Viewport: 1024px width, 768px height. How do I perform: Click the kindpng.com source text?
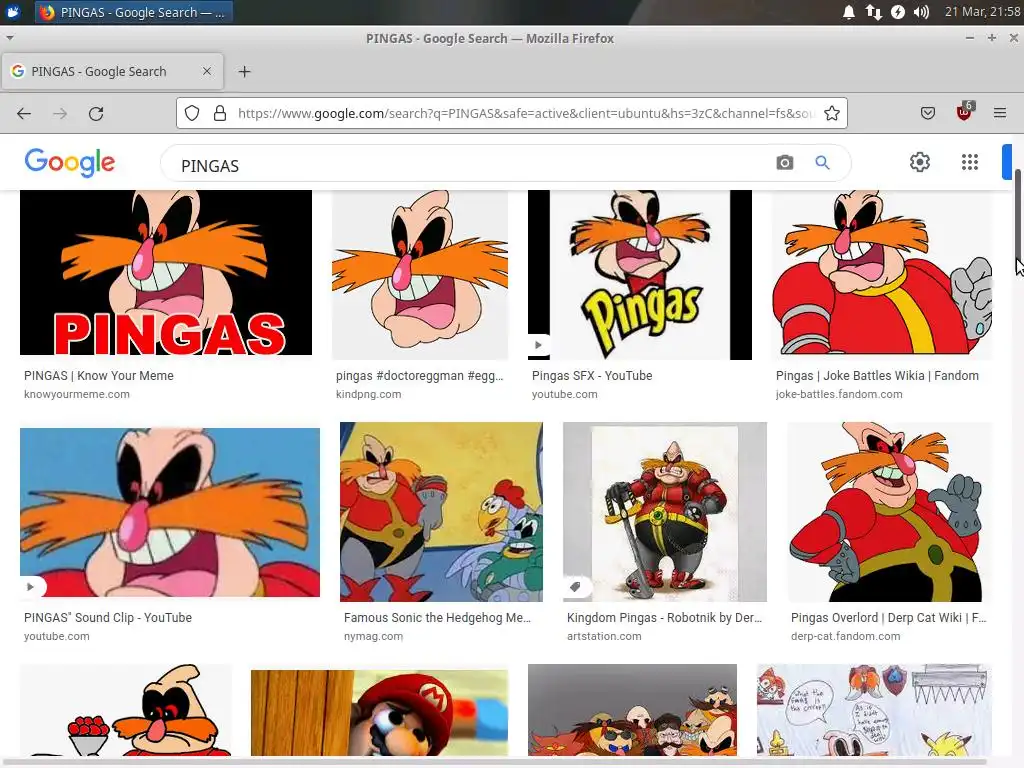[368, 394]
